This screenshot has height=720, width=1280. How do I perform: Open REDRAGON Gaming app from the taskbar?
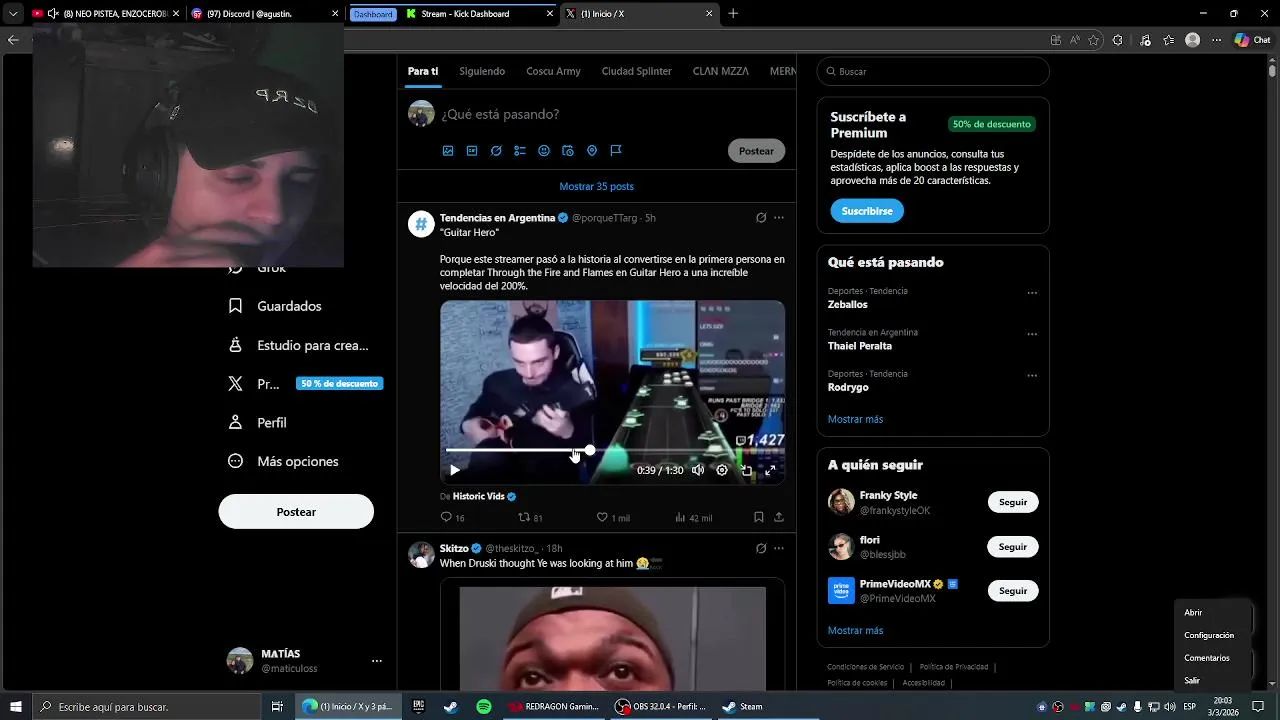pyautogui.click(x=552, y=707)
